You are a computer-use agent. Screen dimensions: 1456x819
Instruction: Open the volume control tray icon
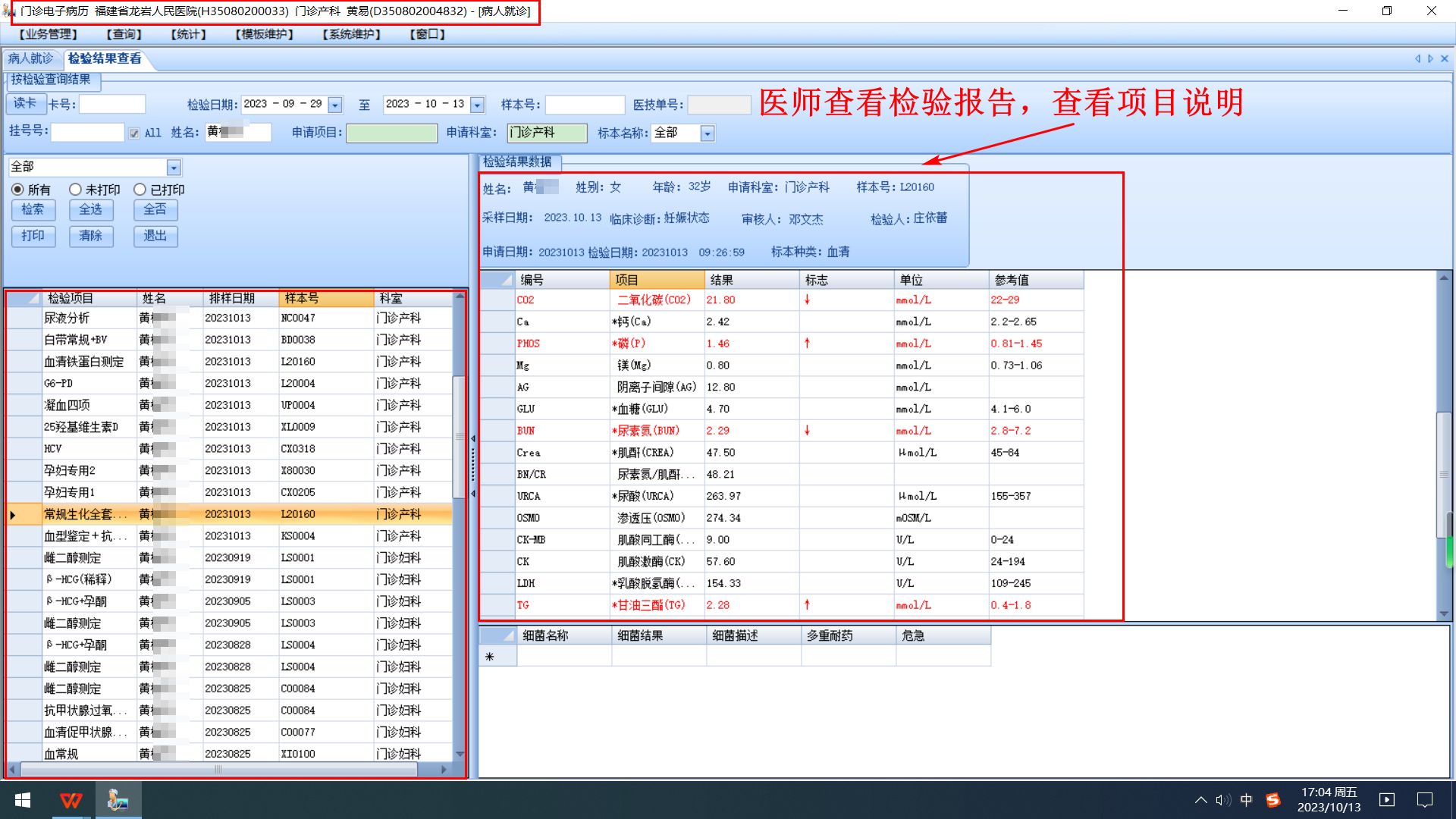pyautogui.click(x=1222, y=800)
